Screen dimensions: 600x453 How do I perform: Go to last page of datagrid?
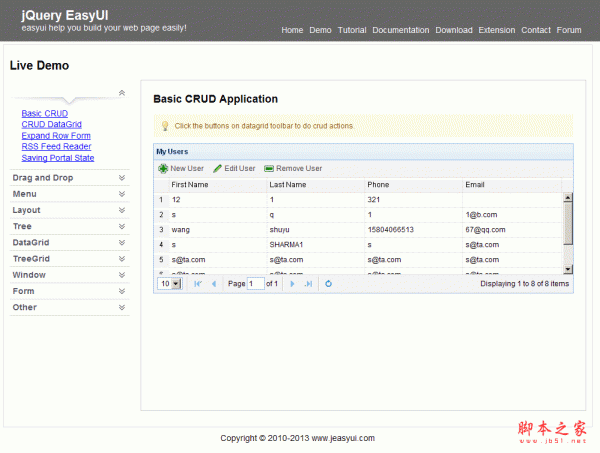point(308,284)
